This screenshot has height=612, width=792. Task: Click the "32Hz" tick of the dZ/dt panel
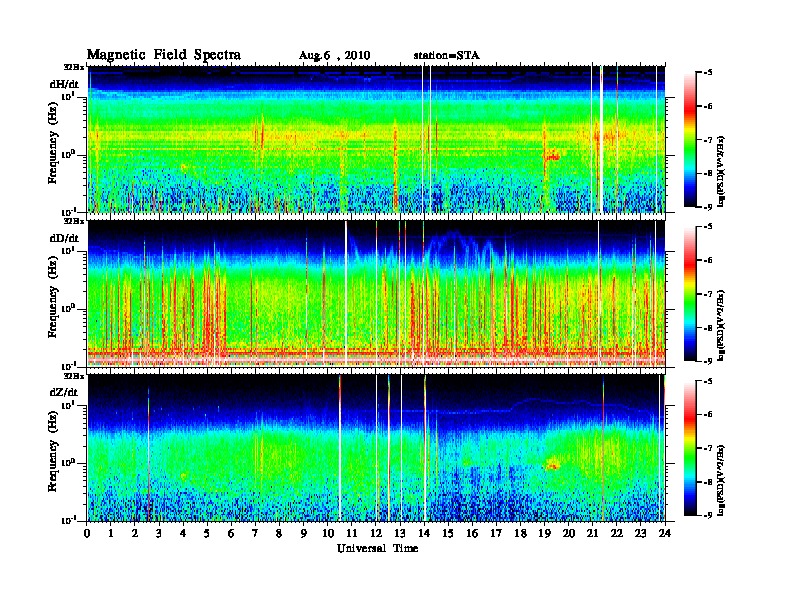click(x=73, y=376)
